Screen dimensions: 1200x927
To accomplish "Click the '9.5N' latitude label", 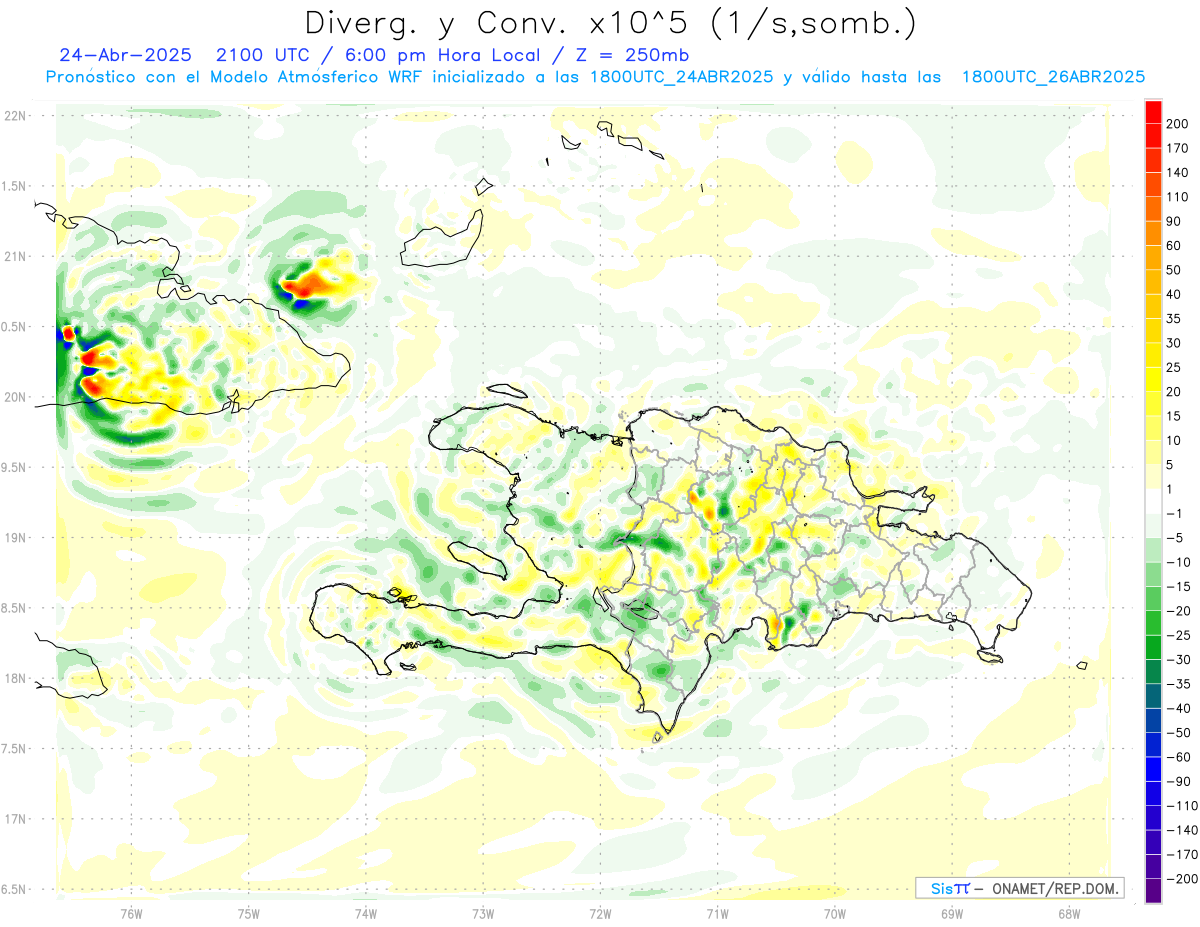I will pyautogui.click(x=15, y=467).
